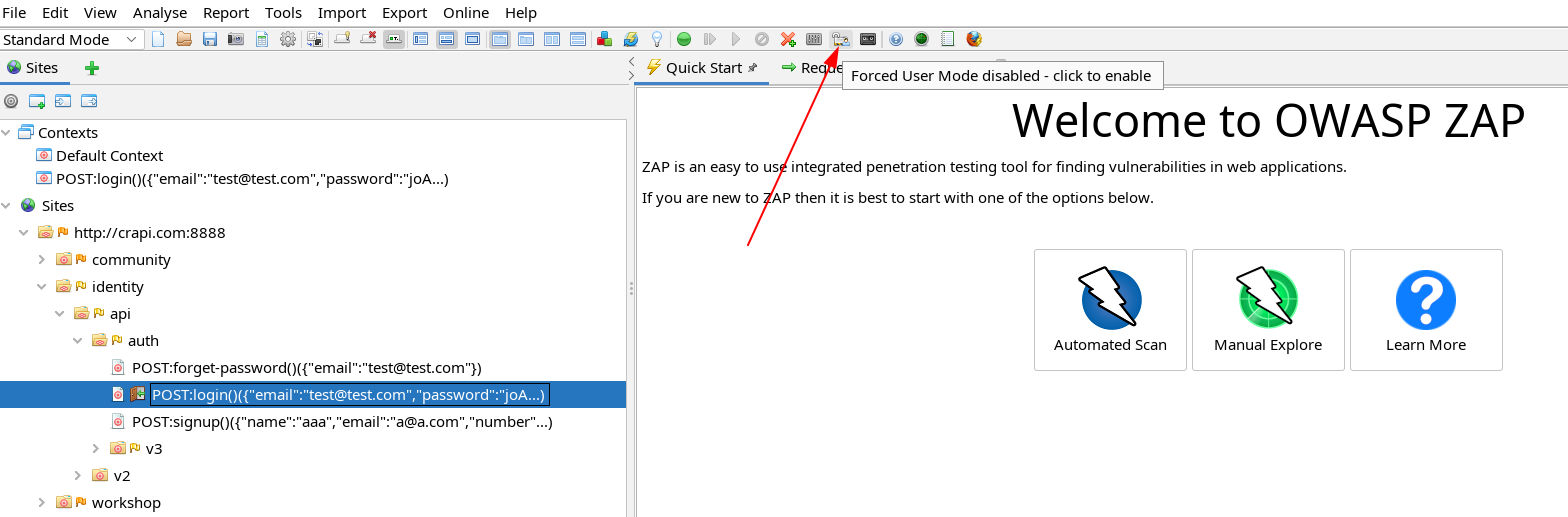The image size is (1568, 517).
Task: Launch Firefox browser from toolbar
Action: (x=974, y=39)
